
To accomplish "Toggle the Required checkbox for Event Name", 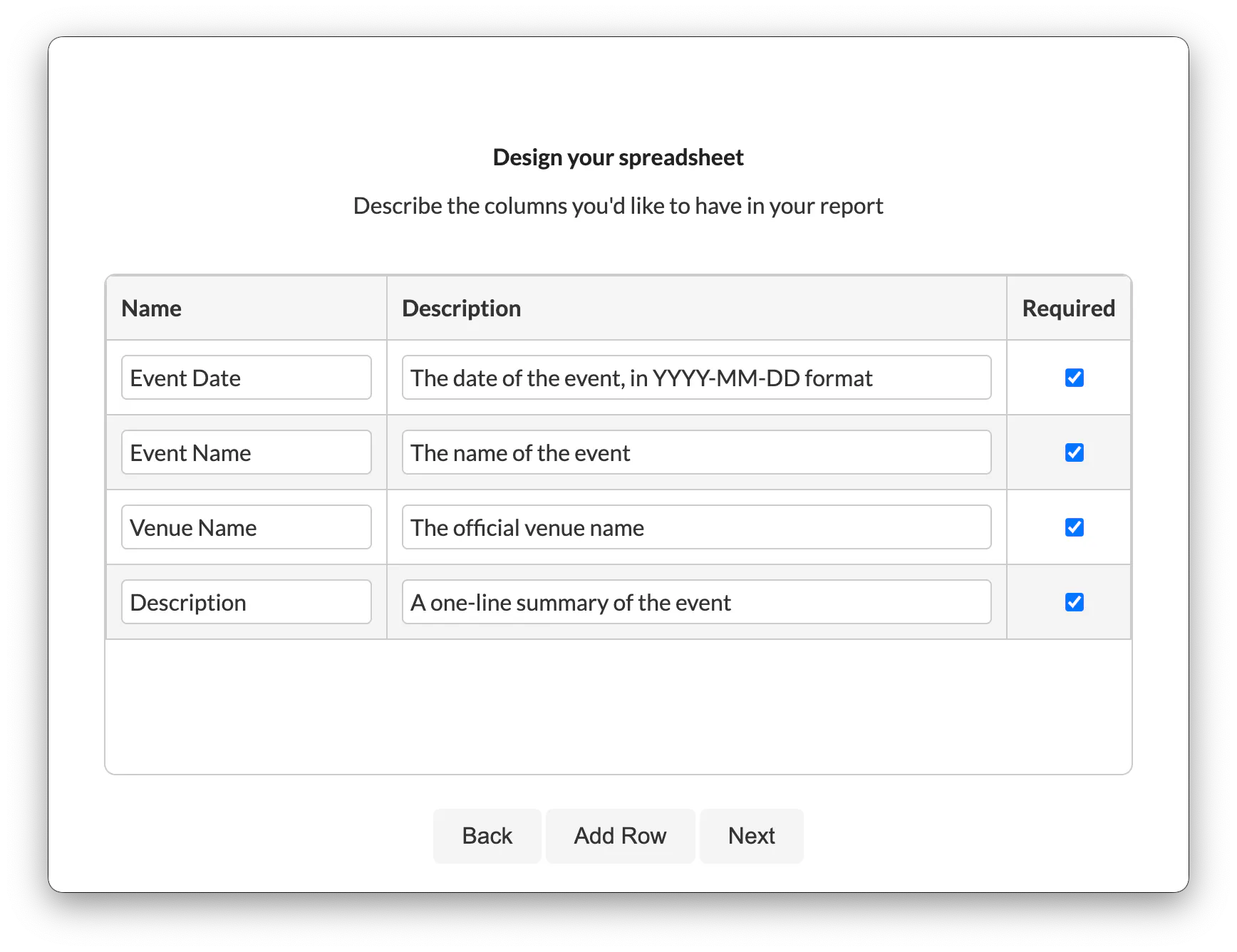I will tap(1074, 452).
